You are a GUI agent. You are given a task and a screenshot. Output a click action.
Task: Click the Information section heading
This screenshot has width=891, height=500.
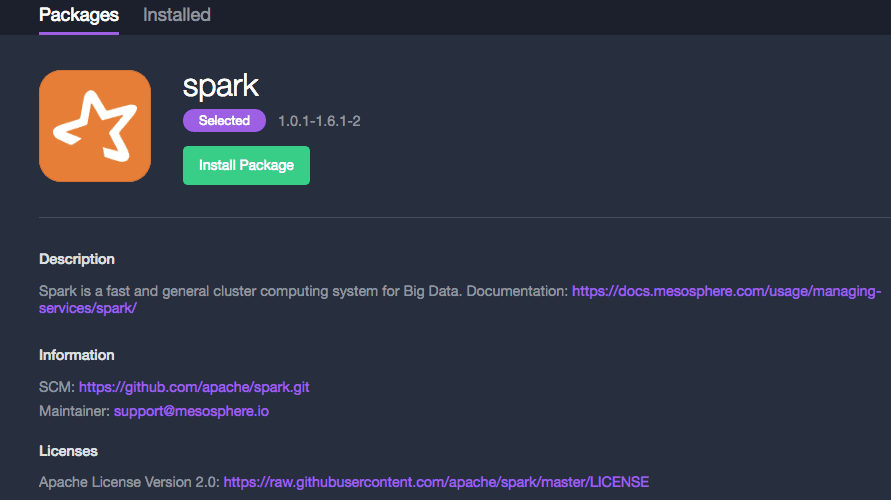[x=77, y=355]
